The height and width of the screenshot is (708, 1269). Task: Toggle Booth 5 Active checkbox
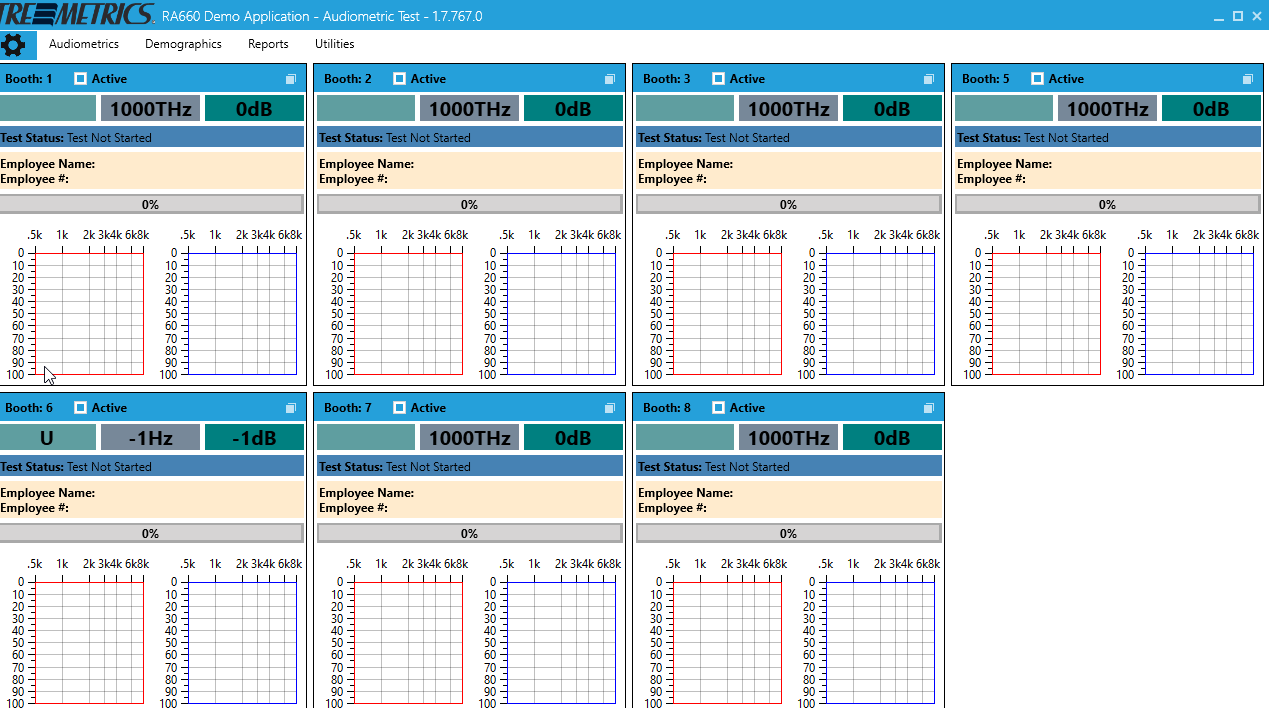point(1038,79)
